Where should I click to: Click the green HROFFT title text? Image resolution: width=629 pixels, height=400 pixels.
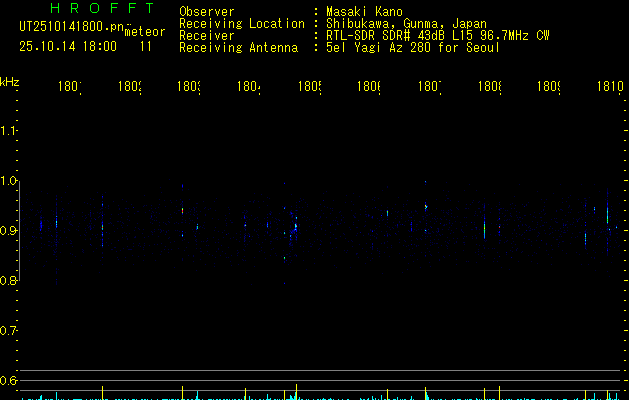coord(103,8)
